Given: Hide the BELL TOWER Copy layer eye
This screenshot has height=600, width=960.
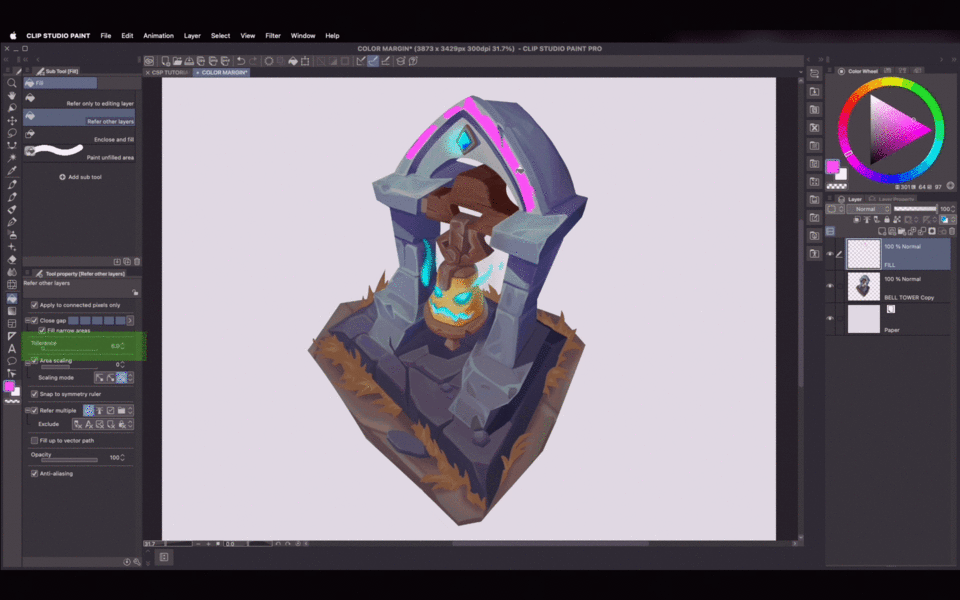Looking at the screenshot, I should coord(830,286).
